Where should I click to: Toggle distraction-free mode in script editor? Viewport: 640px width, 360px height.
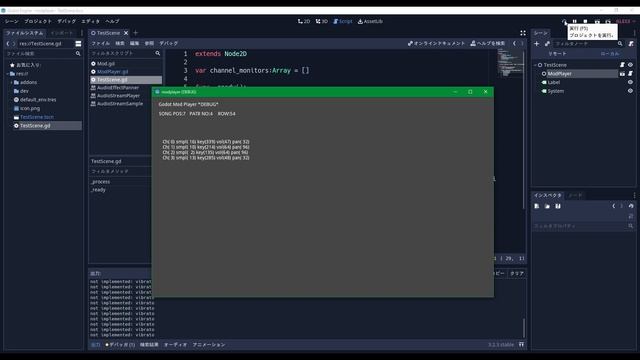click(x=523, y=33)
